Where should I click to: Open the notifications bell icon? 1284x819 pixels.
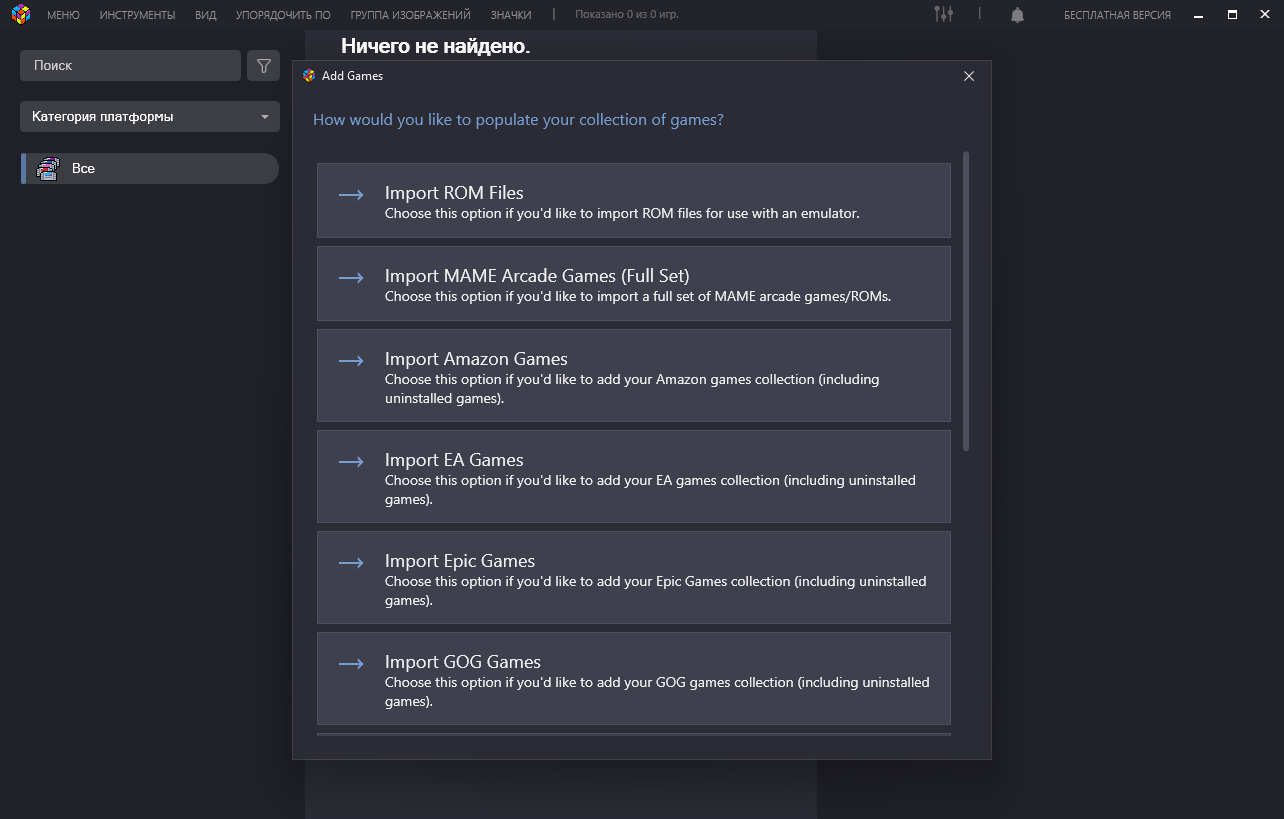(x=1017, y=15)
